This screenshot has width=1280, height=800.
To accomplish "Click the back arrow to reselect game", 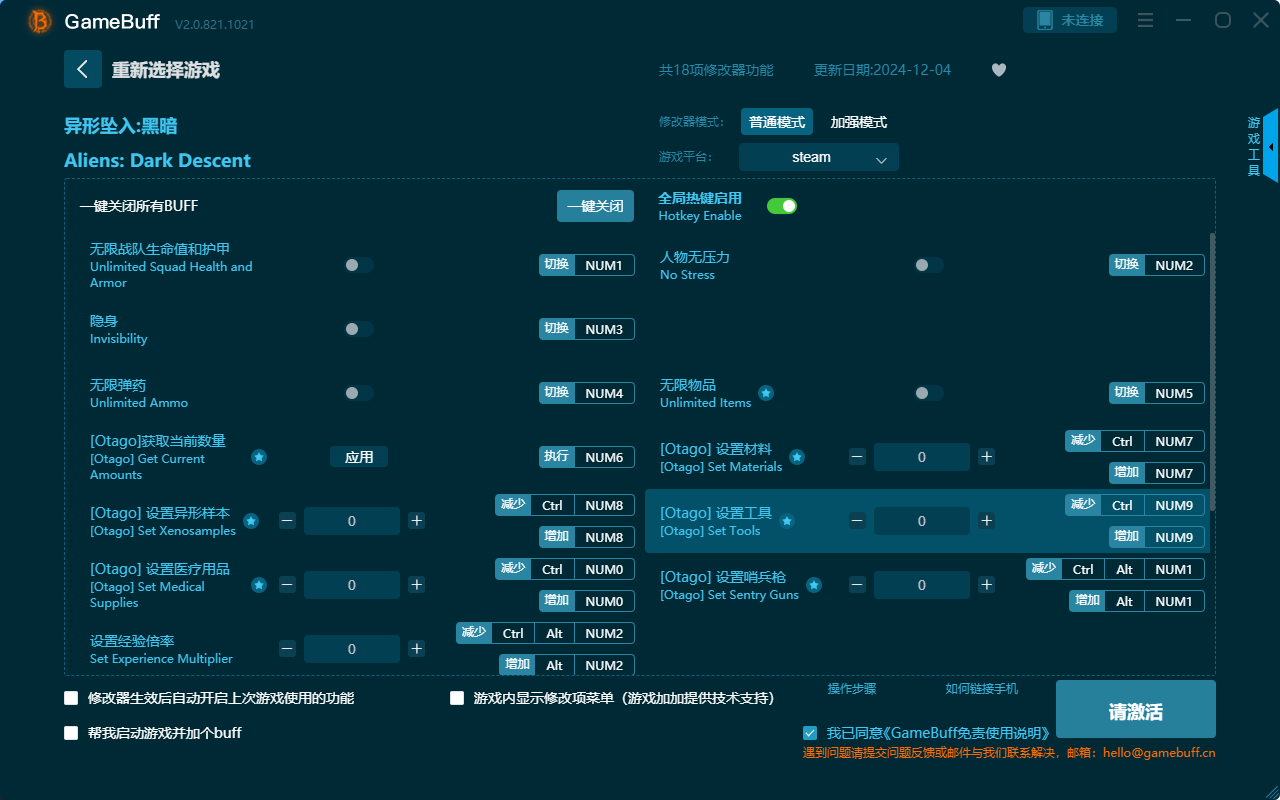I will pyautogui.click(x=83, y=68).
